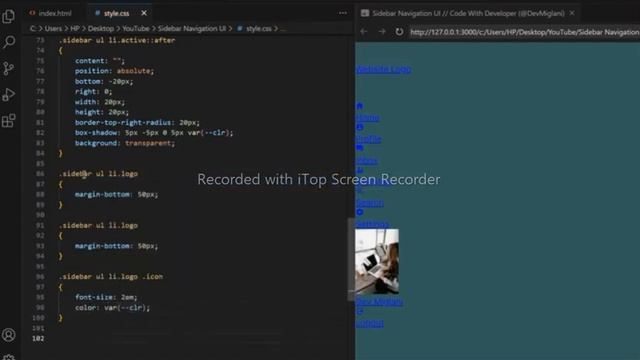
Task: Click the Users breadcrumb segment
Action: tap(53, 29)
